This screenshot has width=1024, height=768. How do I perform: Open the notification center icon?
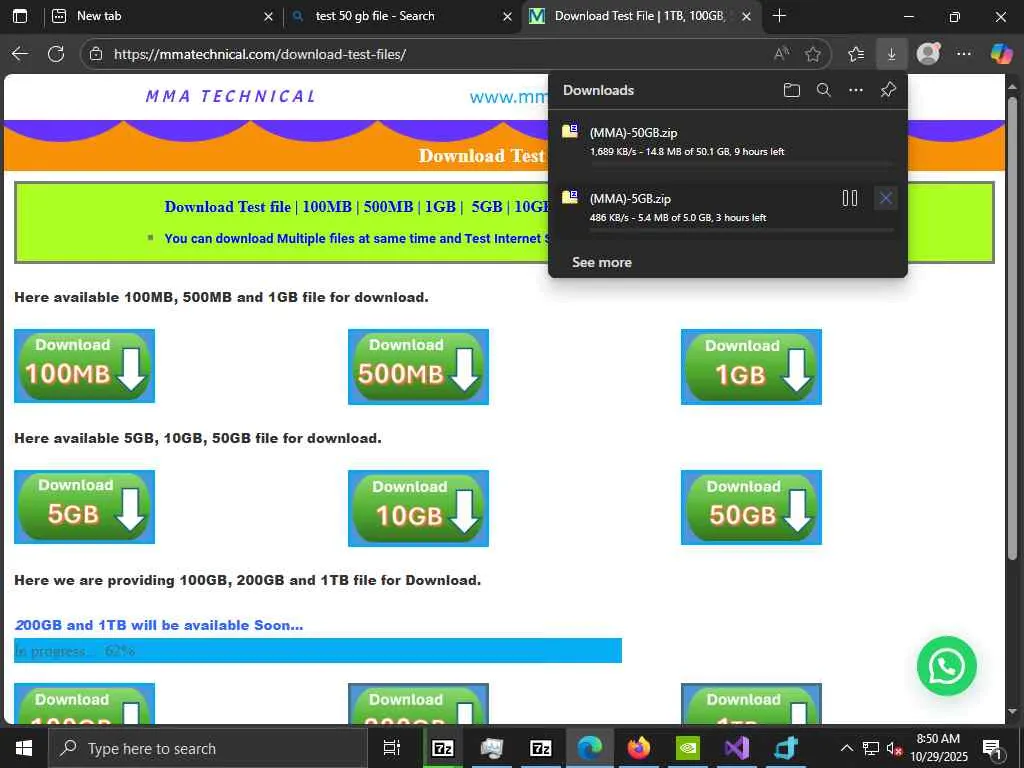993,748
